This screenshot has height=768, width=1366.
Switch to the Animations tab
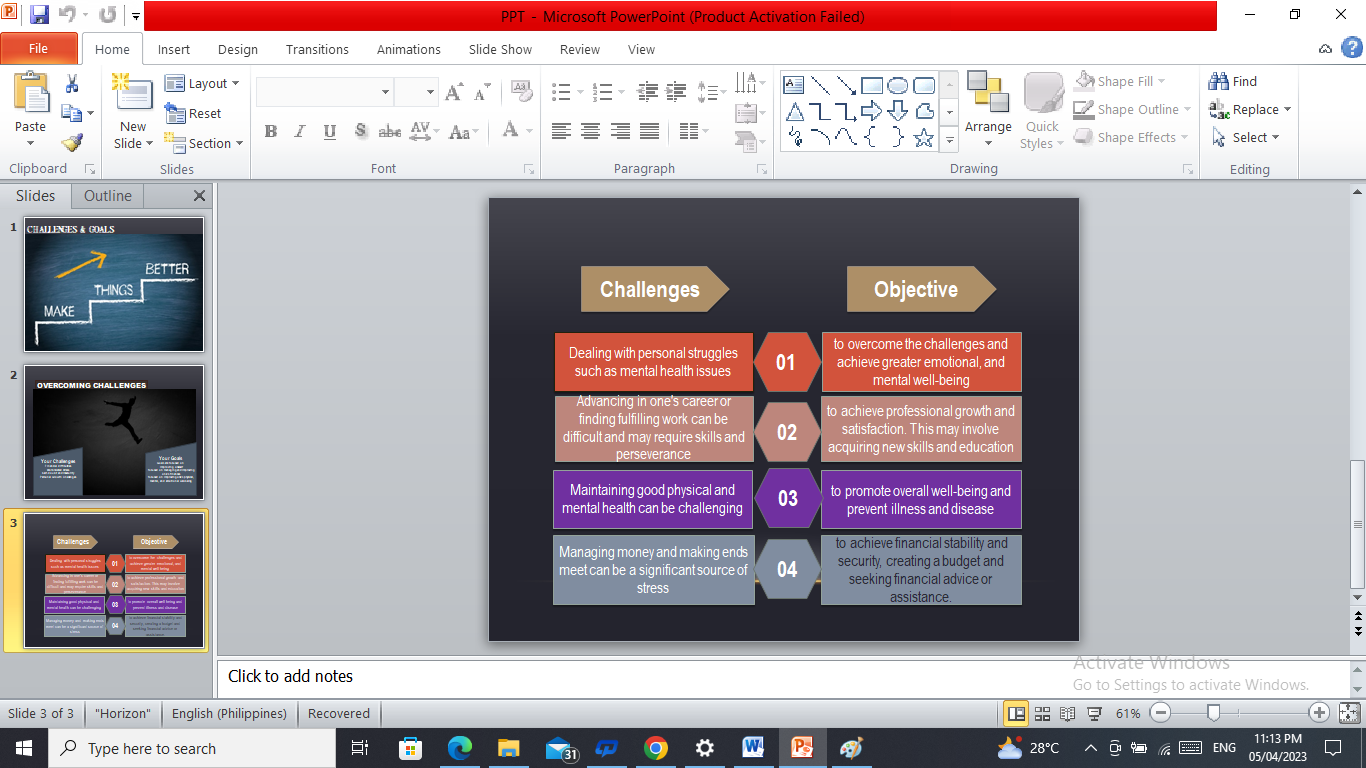point(409,49)
